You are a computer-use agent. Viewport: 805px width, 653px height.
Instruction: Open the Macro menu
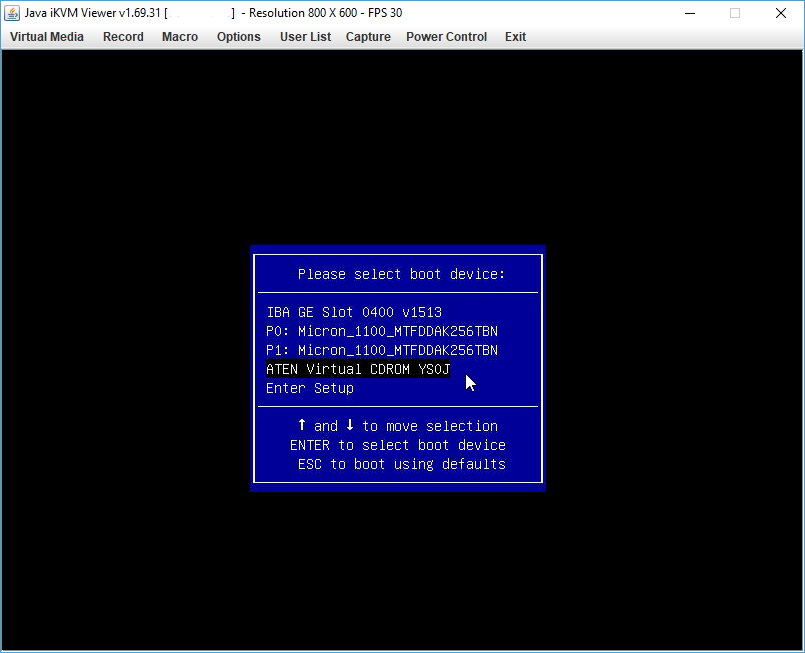click(x=180, y=37)
